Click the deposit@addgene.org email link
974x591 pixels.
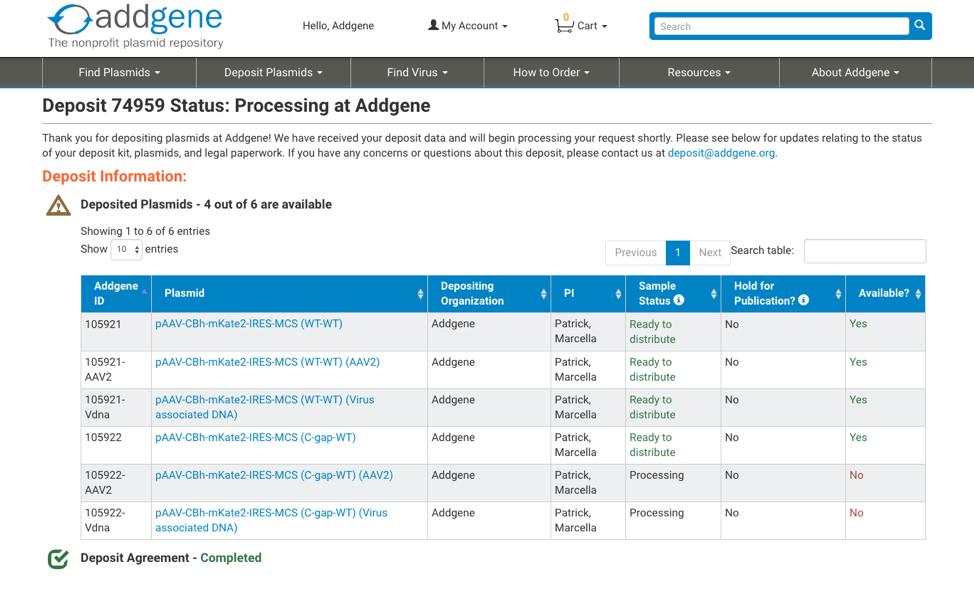721,153
